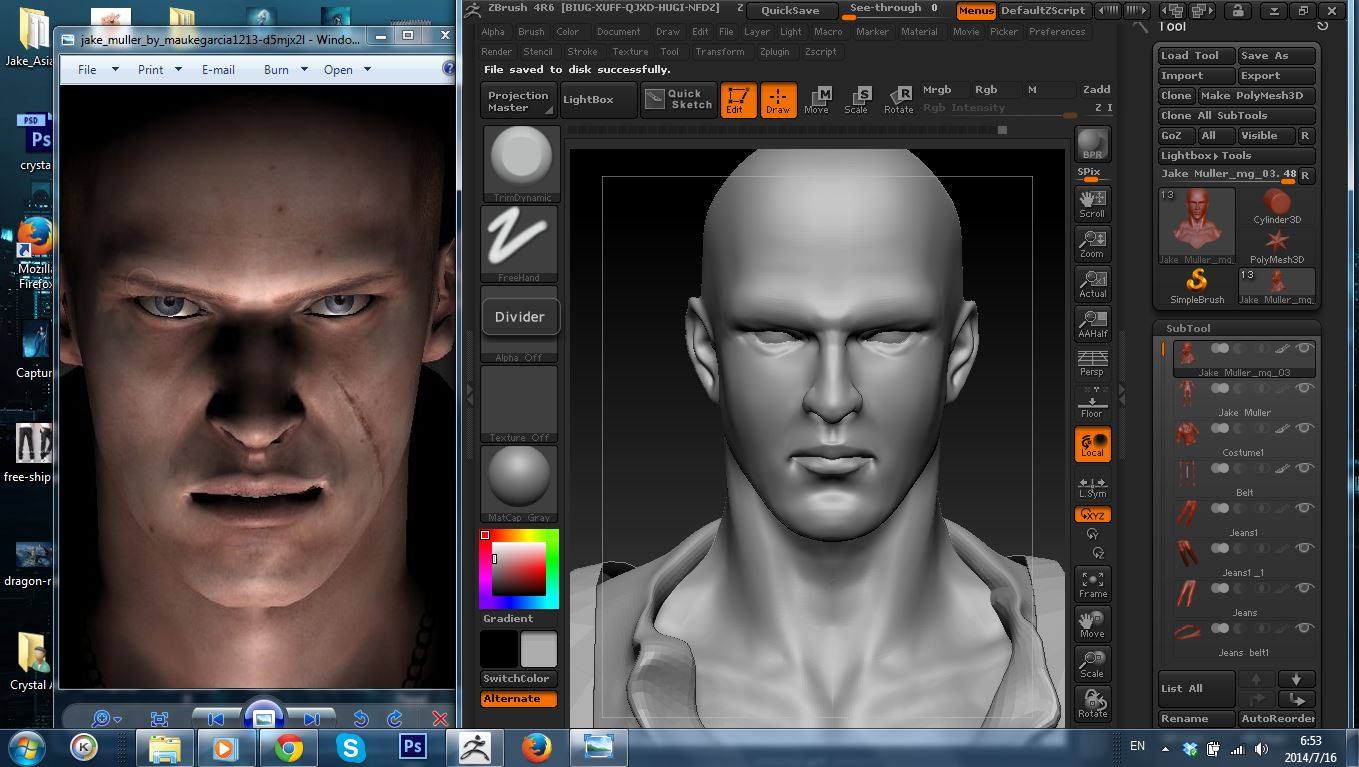Select the Move transform tool on top shelf
Image resolution: width=1359 pixels, height=767 pixels.
[817, 100]
